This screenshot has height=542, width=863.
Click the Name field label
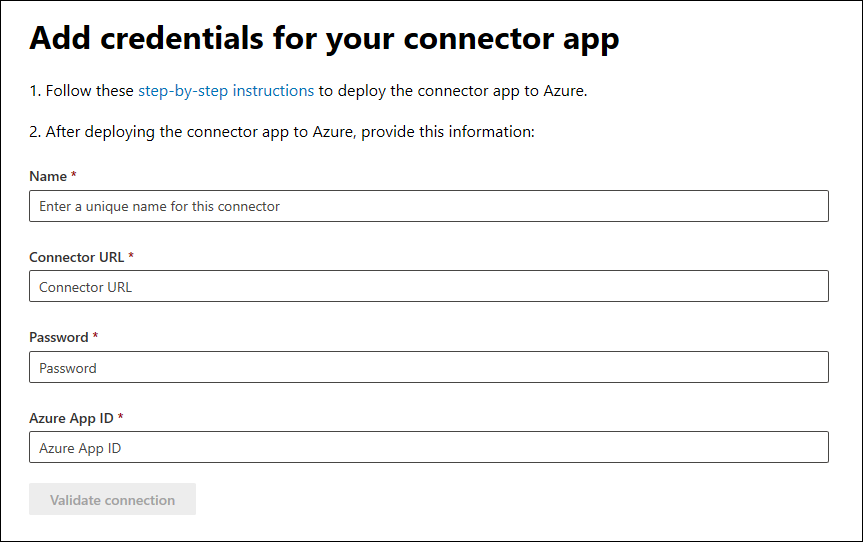tap(47, 177)
